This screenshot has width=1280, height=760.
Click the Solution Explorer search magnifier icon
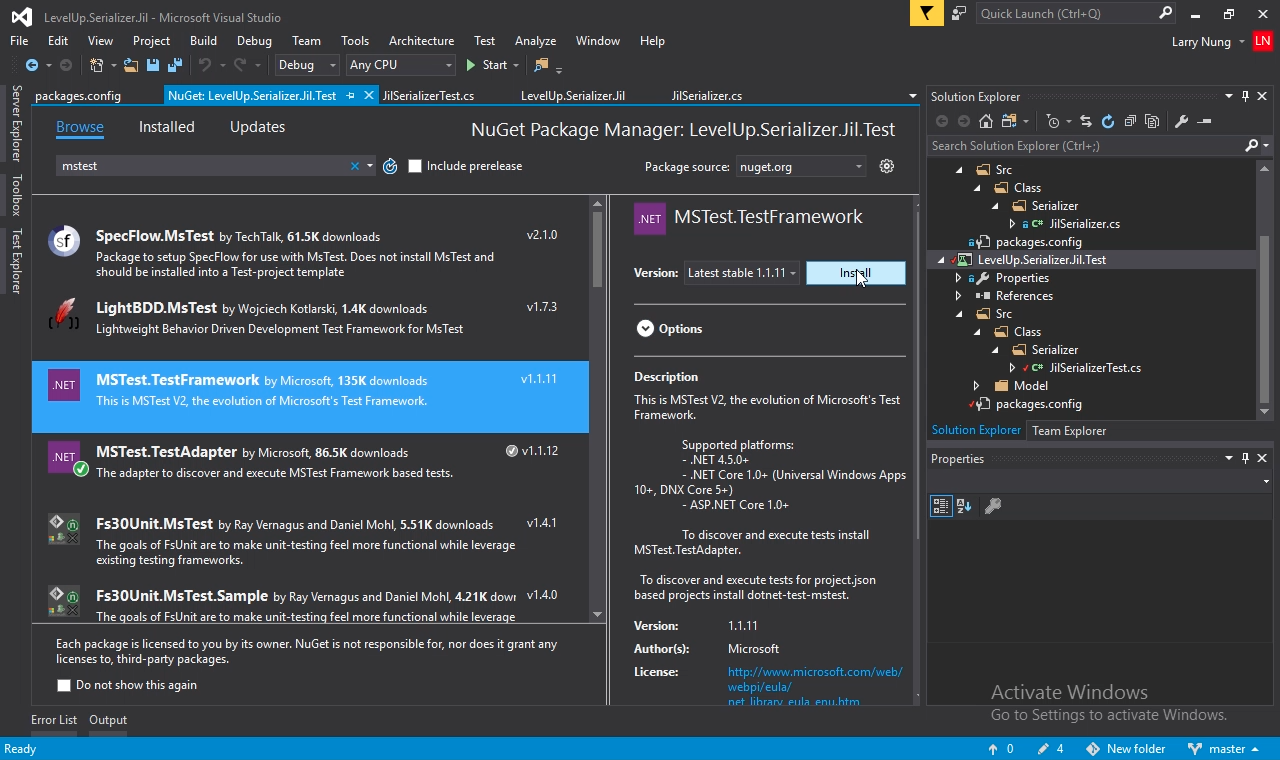1251,146
